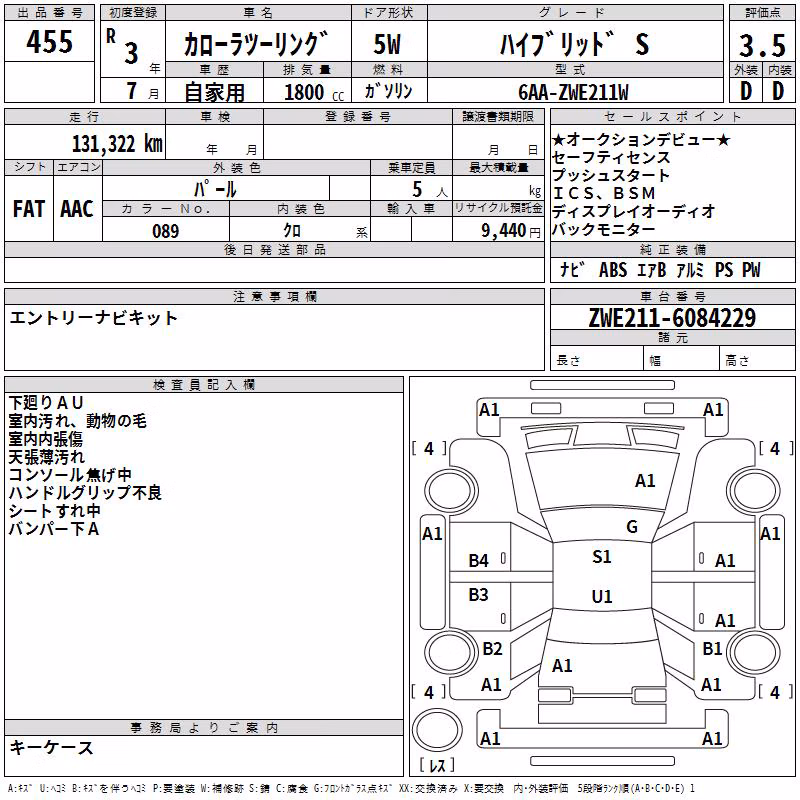Click the recycle deposit 9,440円
This screenshot has width=800, height=800.
pos(511,231)
